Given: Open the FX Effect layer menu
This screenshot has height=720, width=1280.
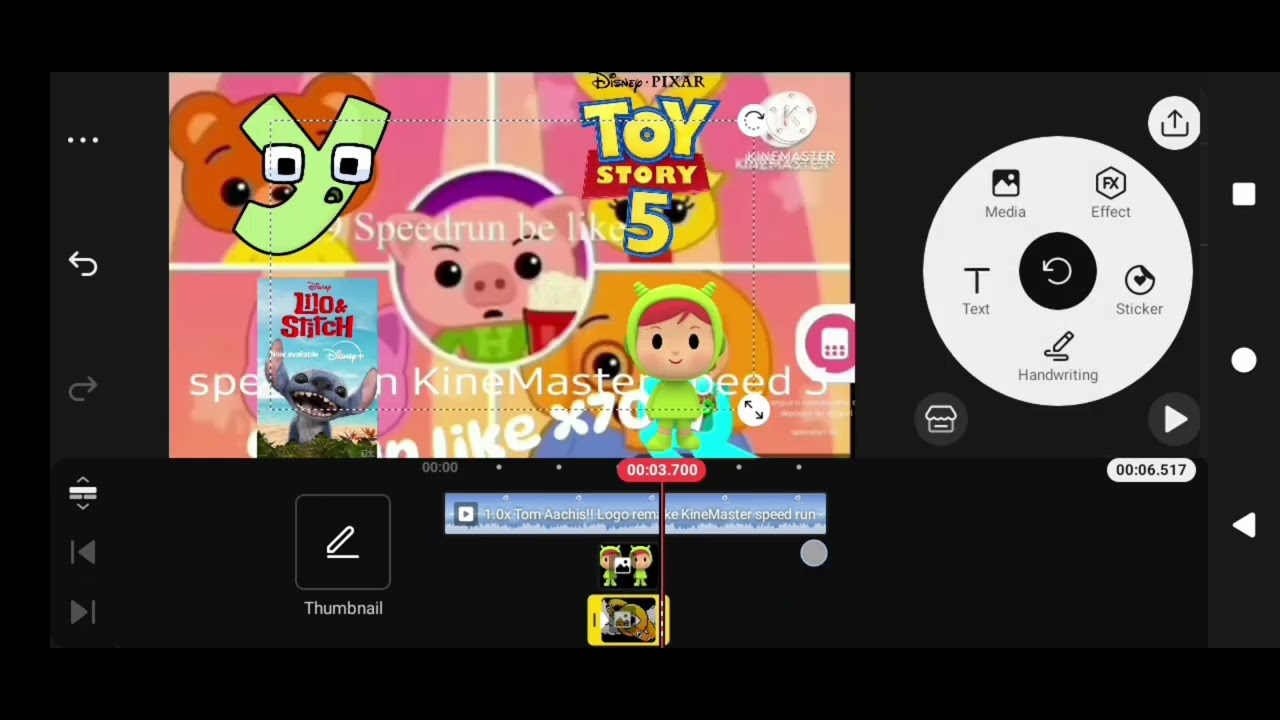Looking at the screenshot, I should click(1110, 194).
